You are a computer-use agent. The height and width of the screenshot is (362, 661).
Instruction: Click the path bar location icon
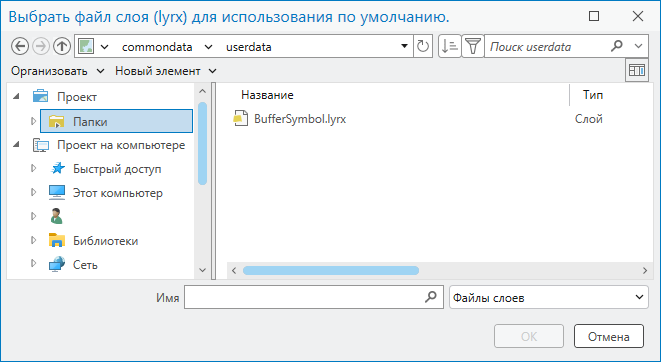coord(86,46)
